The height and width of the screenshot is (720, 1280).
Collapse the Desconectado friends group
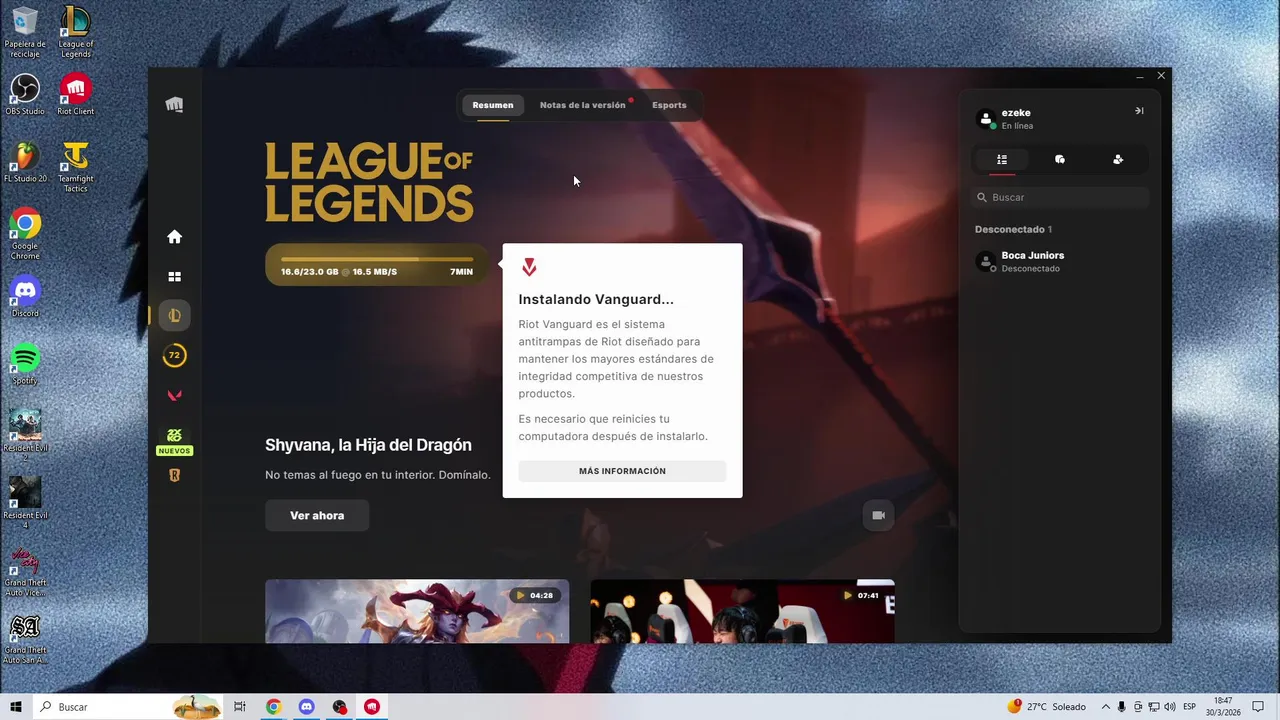tap(1013, 230)
